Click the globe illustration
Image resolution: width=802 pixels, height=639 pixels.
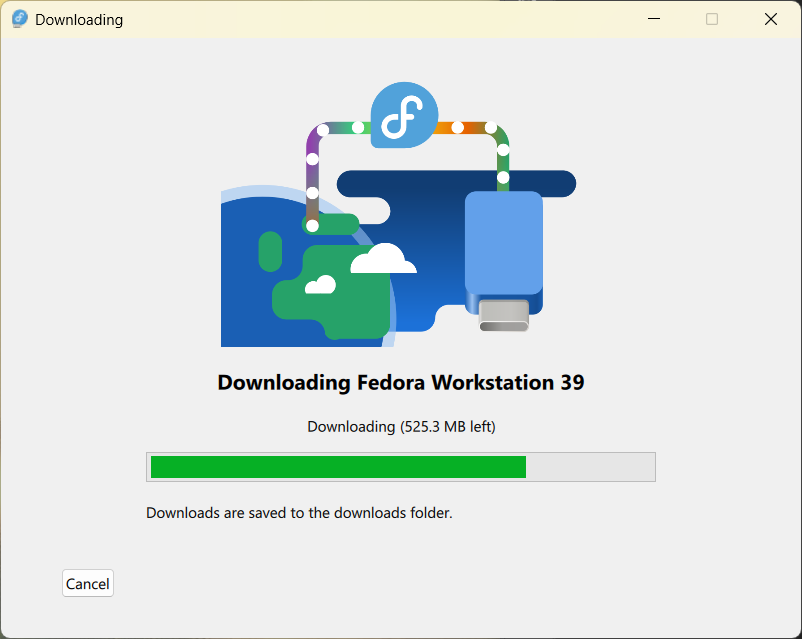pyautogui.click(x=308, y=266)
